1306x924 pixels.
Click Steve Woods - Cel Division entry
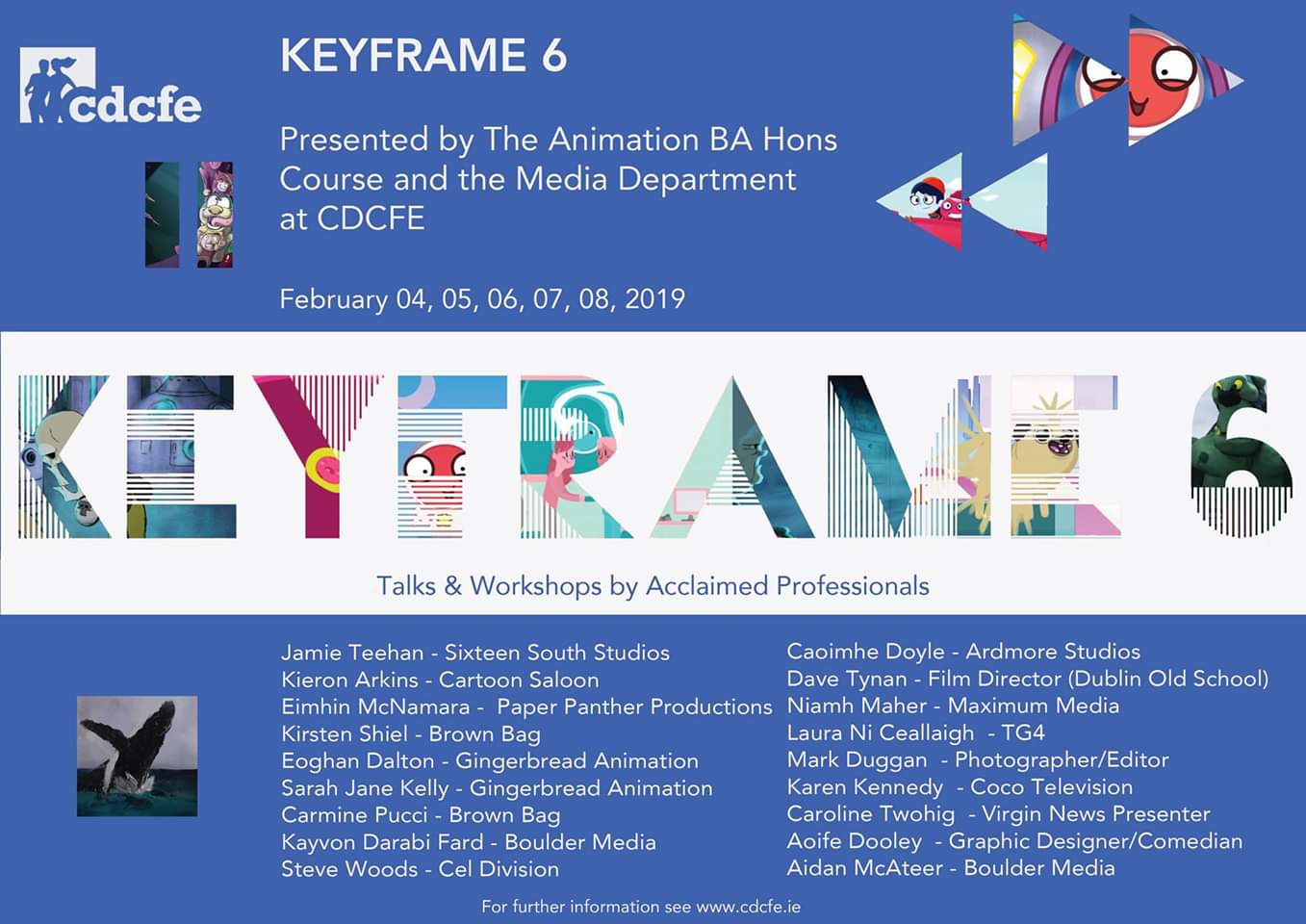pos(420,869)
